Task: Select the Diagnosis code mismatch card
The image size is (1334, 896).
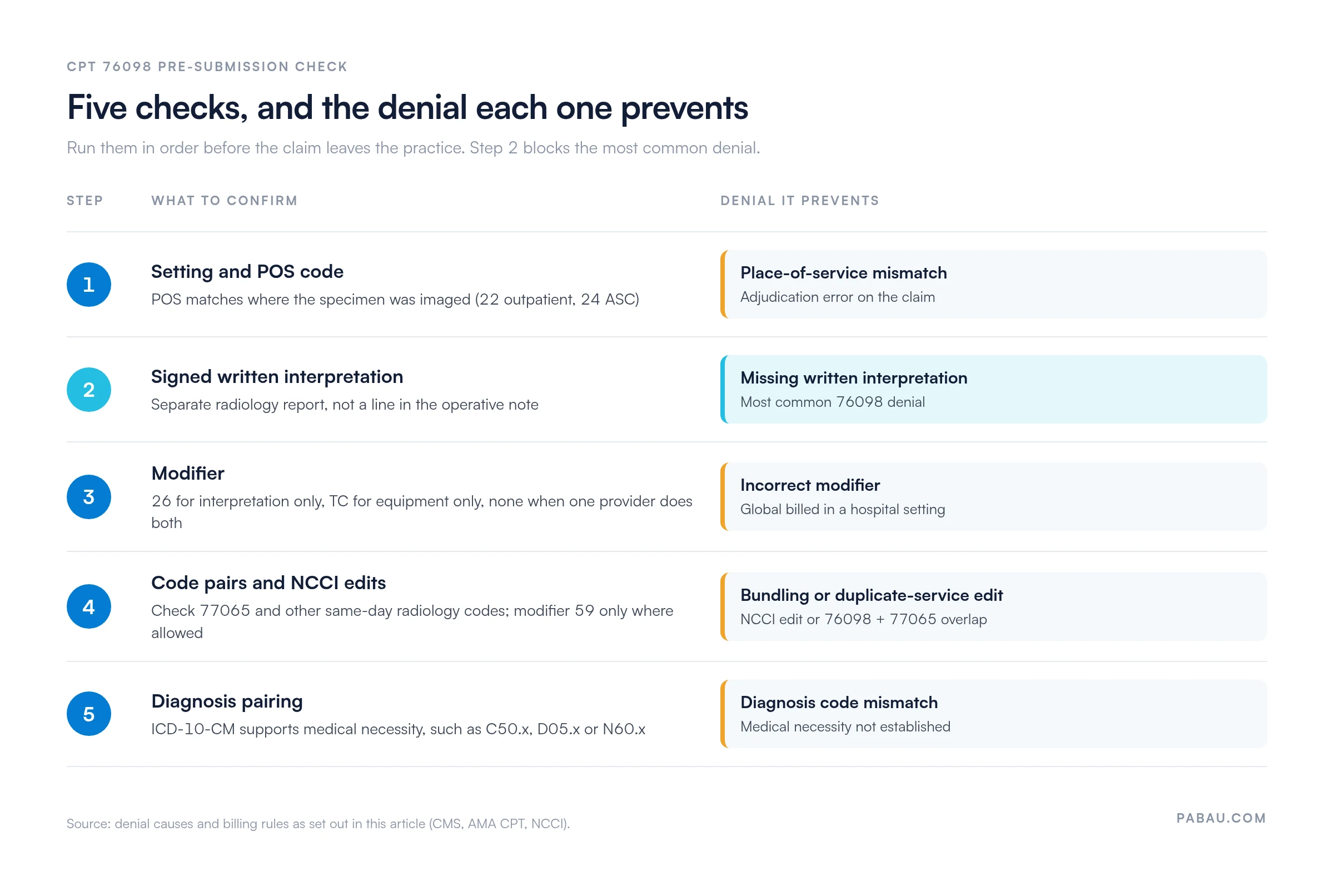Action: [994, 714]
